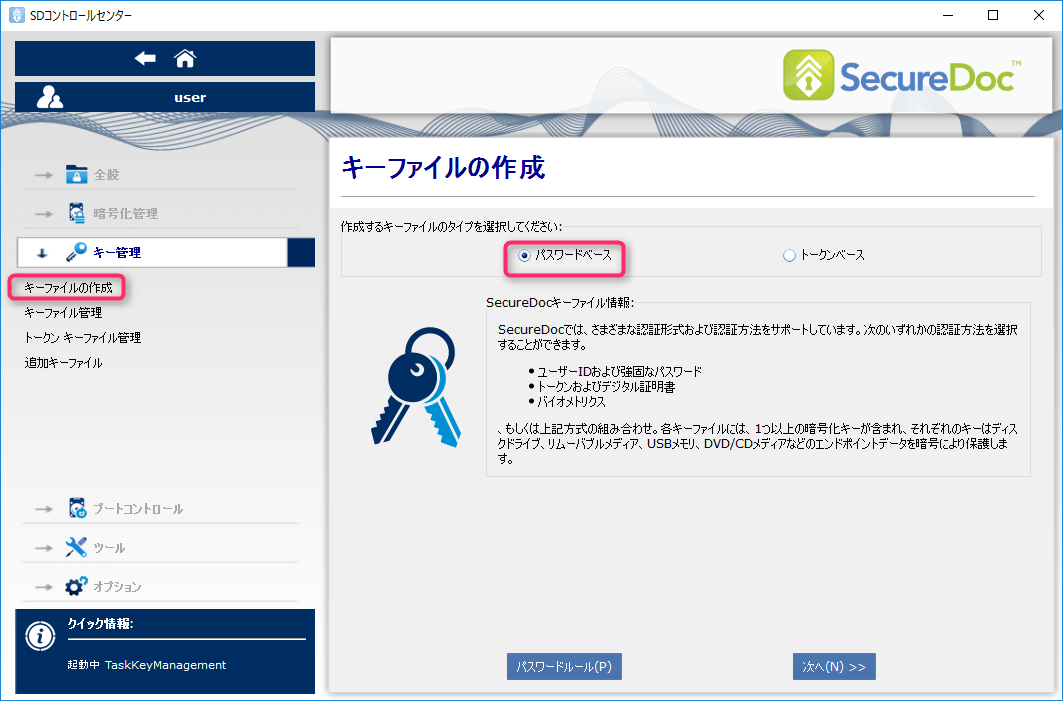Screen dimensions: 1063x701
Task: Click the クイック情報 info icon
Action: (40, 636)
